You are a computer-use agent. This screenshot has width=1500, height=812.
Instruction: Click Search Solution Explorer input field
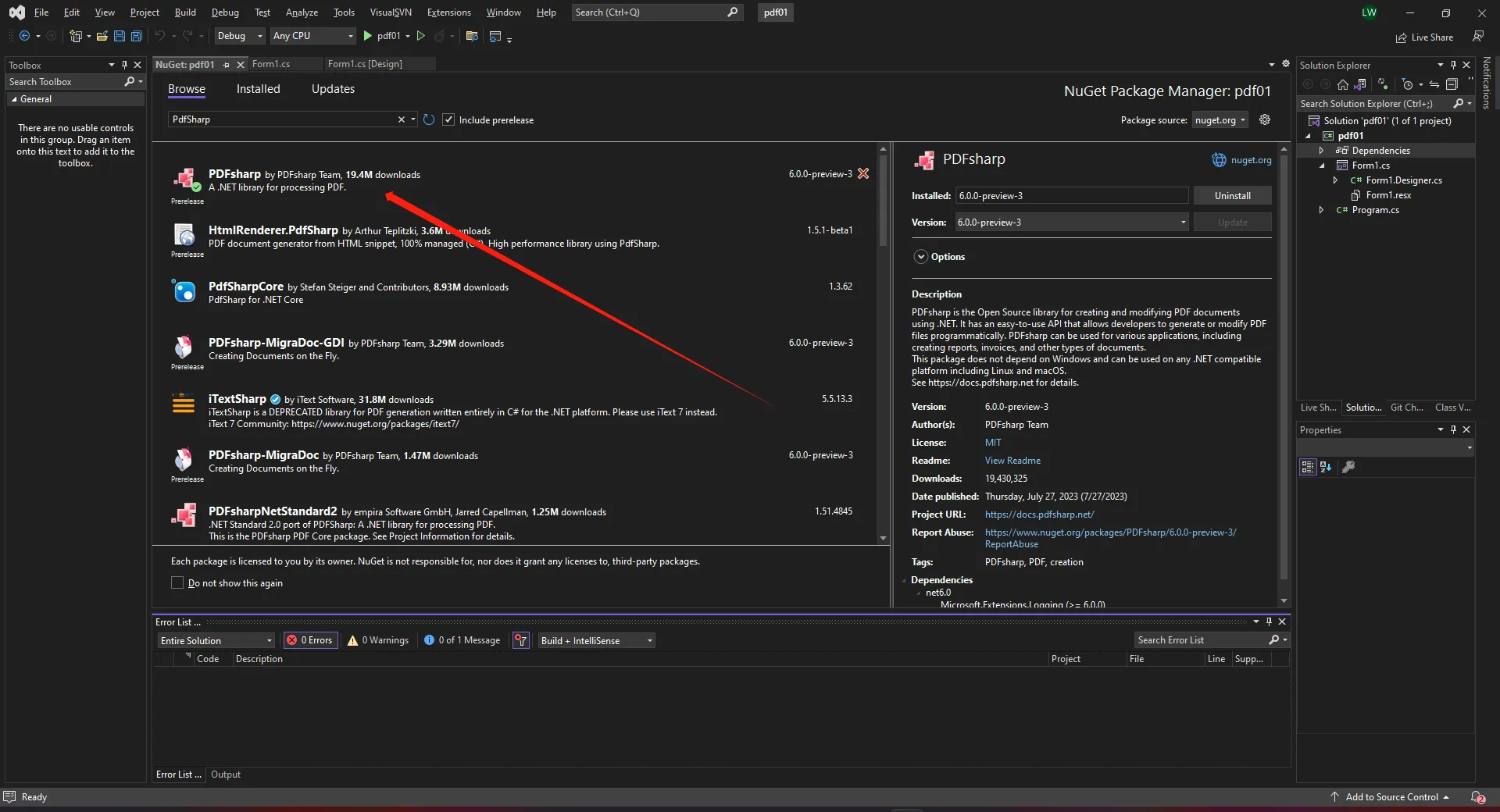[x=1375, y=103]
